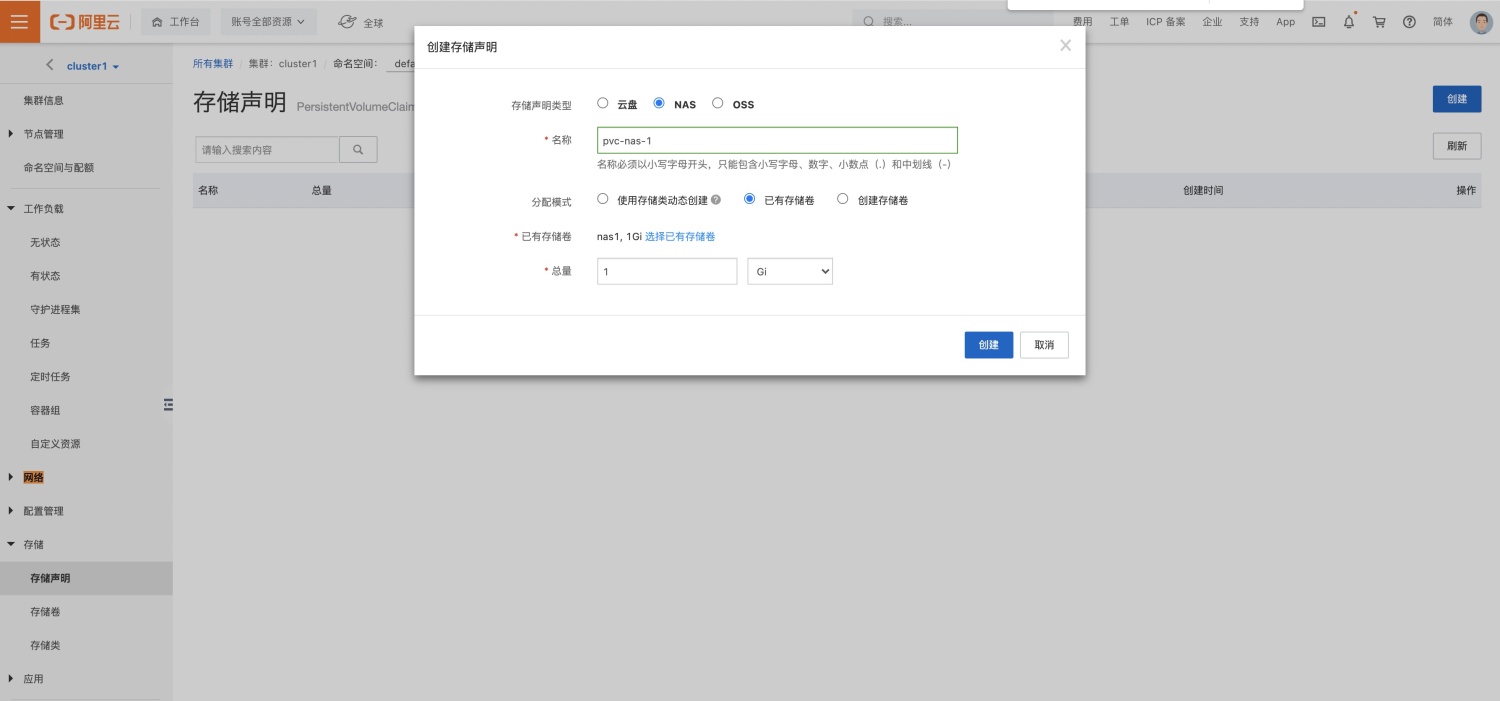The width and height of the screenshot is (1500, 701).
Task: Click the search button beside the list filter
Action: tap(358, 149)
